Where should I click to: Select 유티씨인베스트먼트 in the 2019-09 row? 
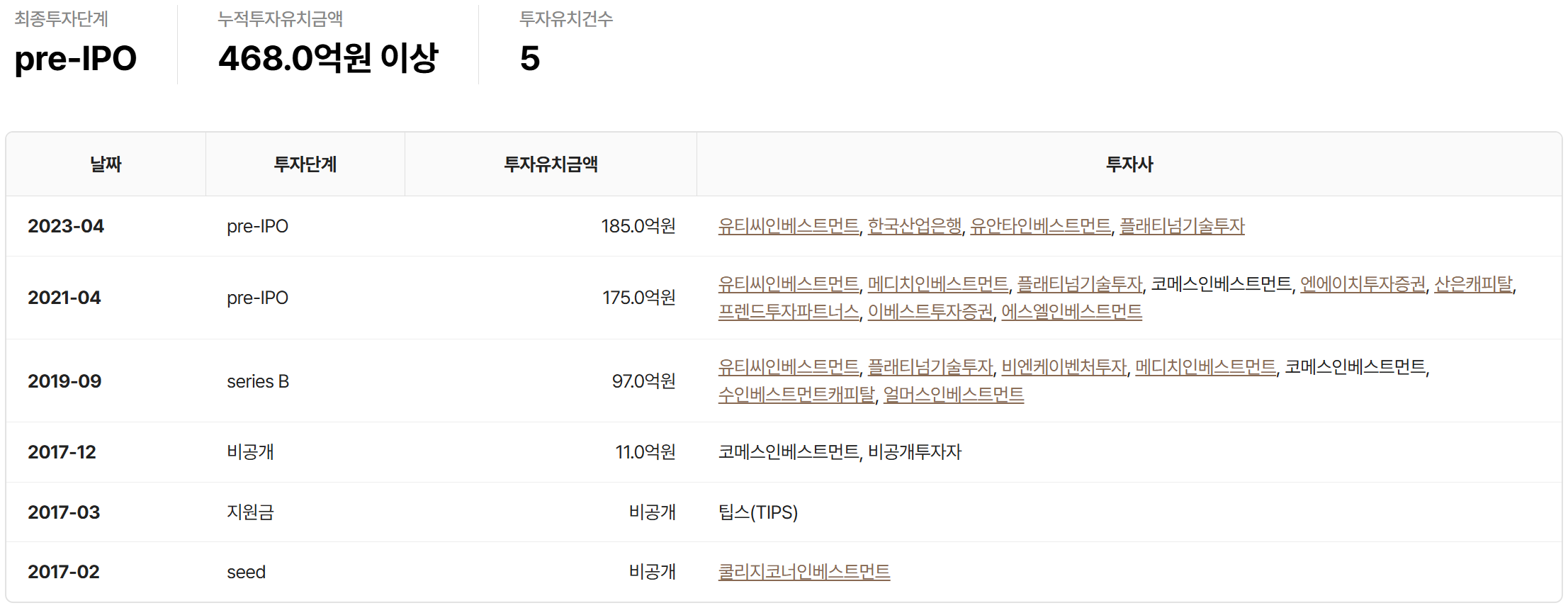coord(788,367)
